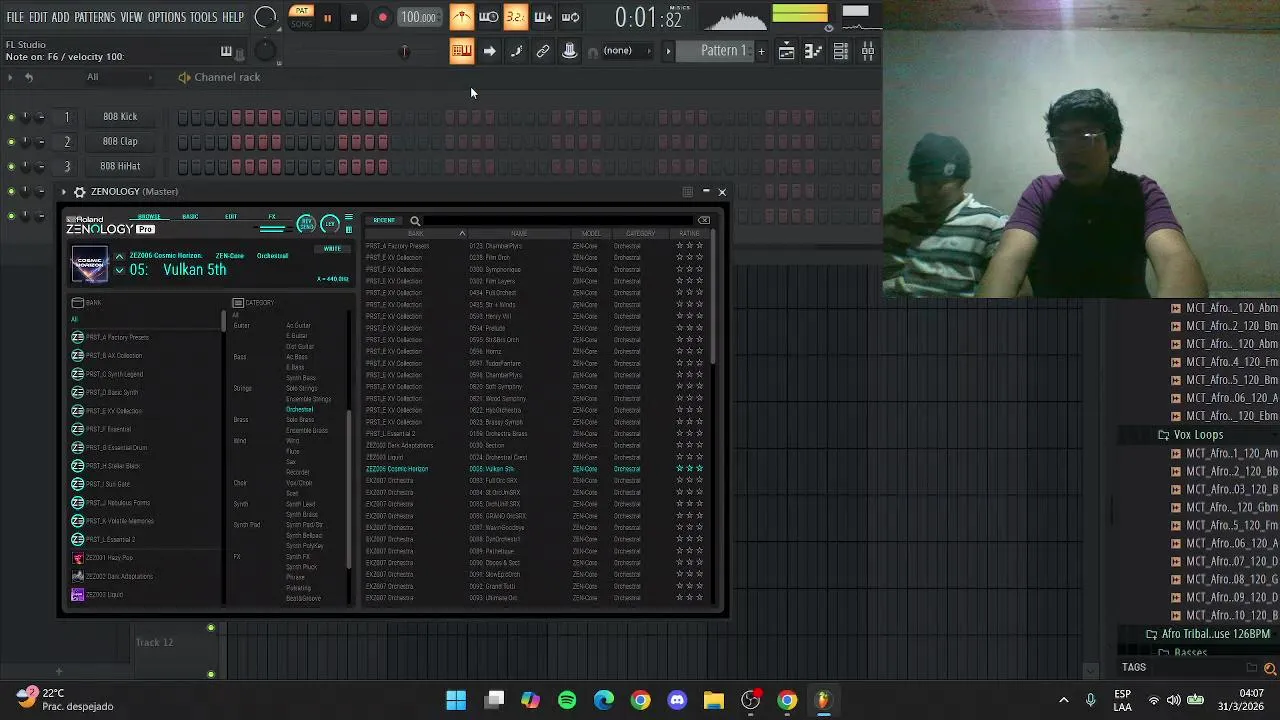Open the FILE menu
Screen dimensions: 1280x720
click(15, 18)
